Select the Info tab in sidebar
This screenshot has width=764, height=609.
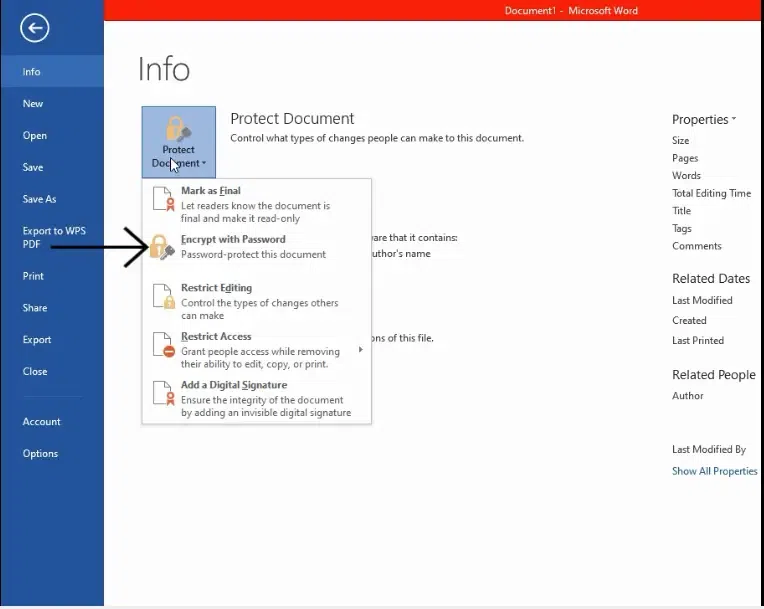[52, 72]
